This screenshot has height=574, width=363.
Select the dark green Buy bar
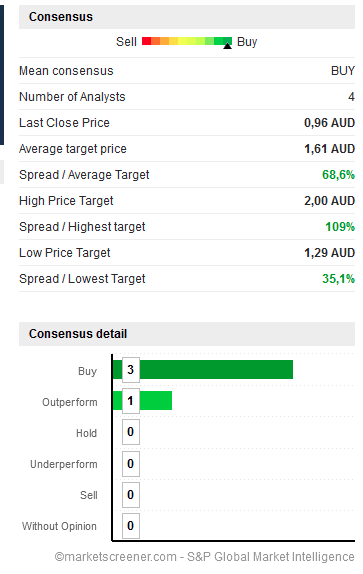(203, 369)
